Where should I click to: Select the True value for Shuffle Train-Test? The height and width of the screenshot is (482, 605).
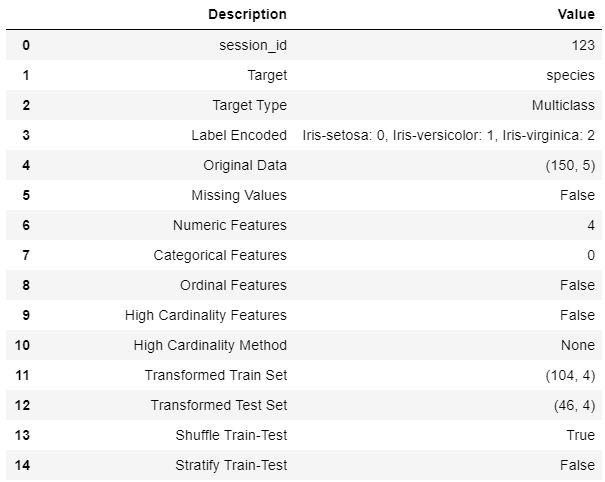581,435
